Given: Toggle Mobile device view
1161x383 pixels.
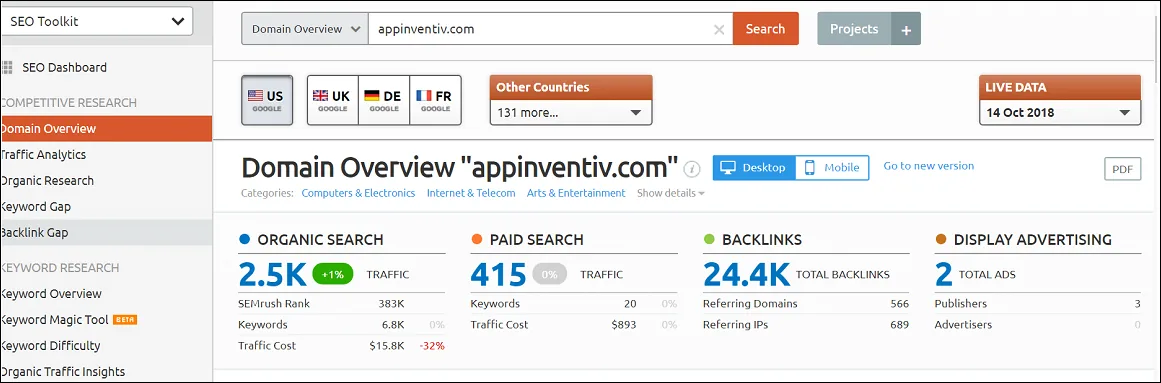Looking at the screenshot, I should [832, 167].
